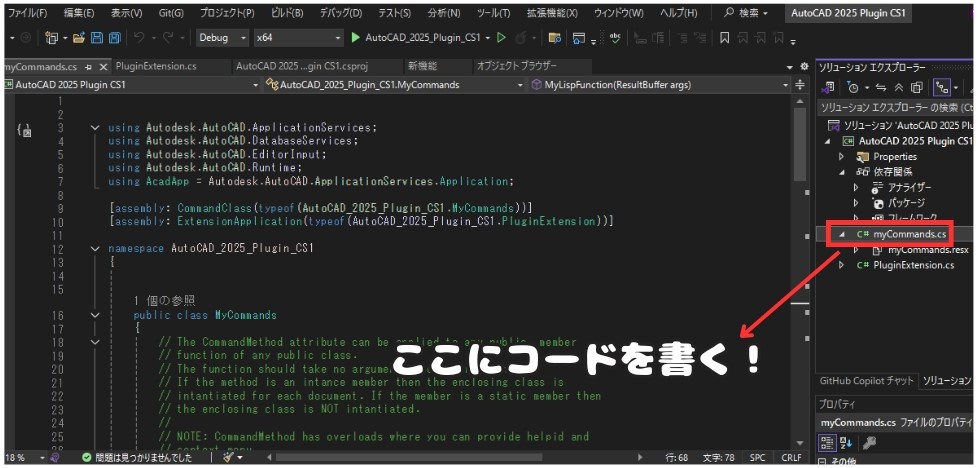Click the abc spell check icon
Image resolution: width=978 pixels, height=468 pixels.
coord(615,38)
